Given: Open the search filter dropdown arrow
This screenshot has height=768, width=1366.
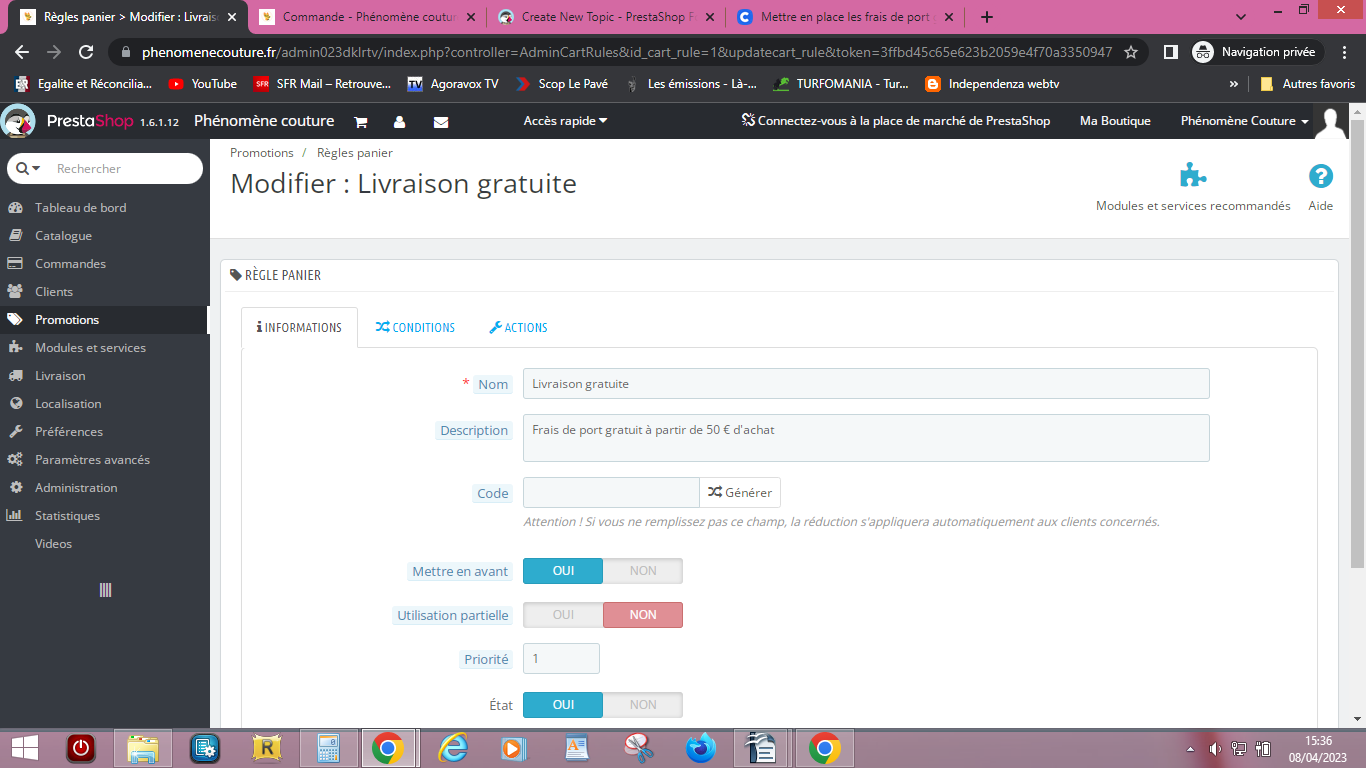Looking at the screenshot, I should pyautogui.click(x=30, y=169).
